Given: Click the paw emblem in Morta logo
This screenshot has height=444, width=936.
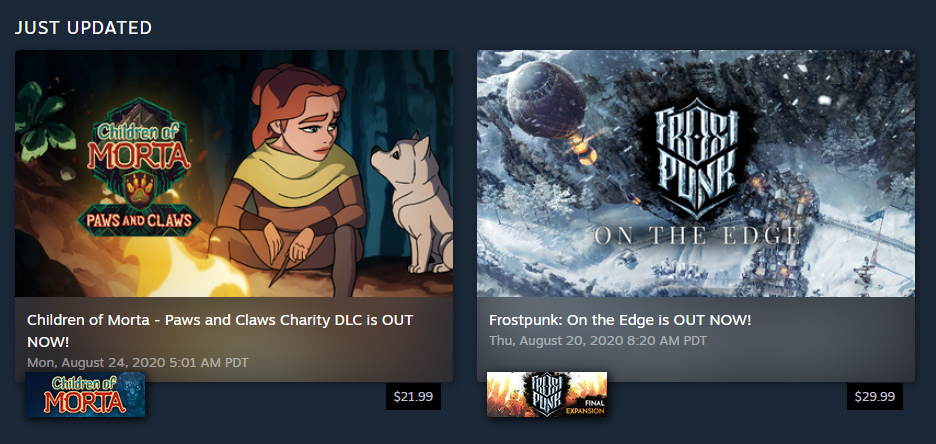Looking at the screenshot, I should tap(140, 189).
